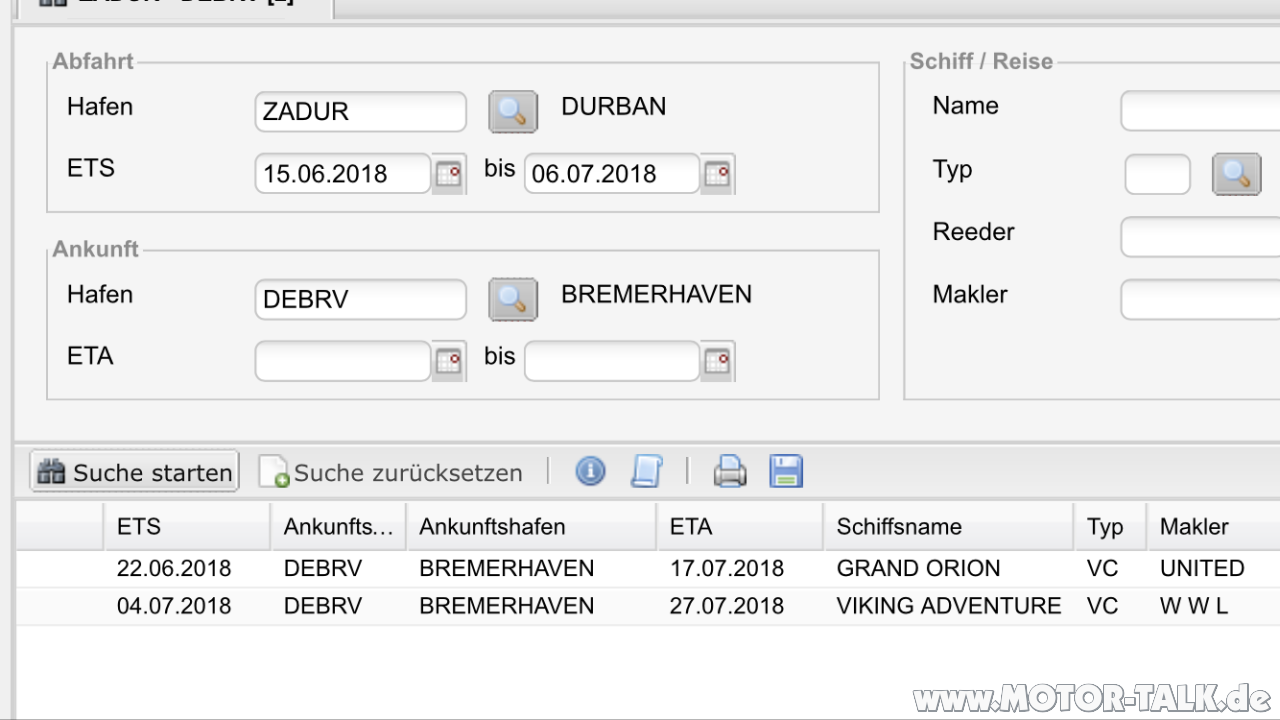Click the empty ETA until field
Image resolution: width=1280 pixels, height=720 pixels.
(612, 361)
